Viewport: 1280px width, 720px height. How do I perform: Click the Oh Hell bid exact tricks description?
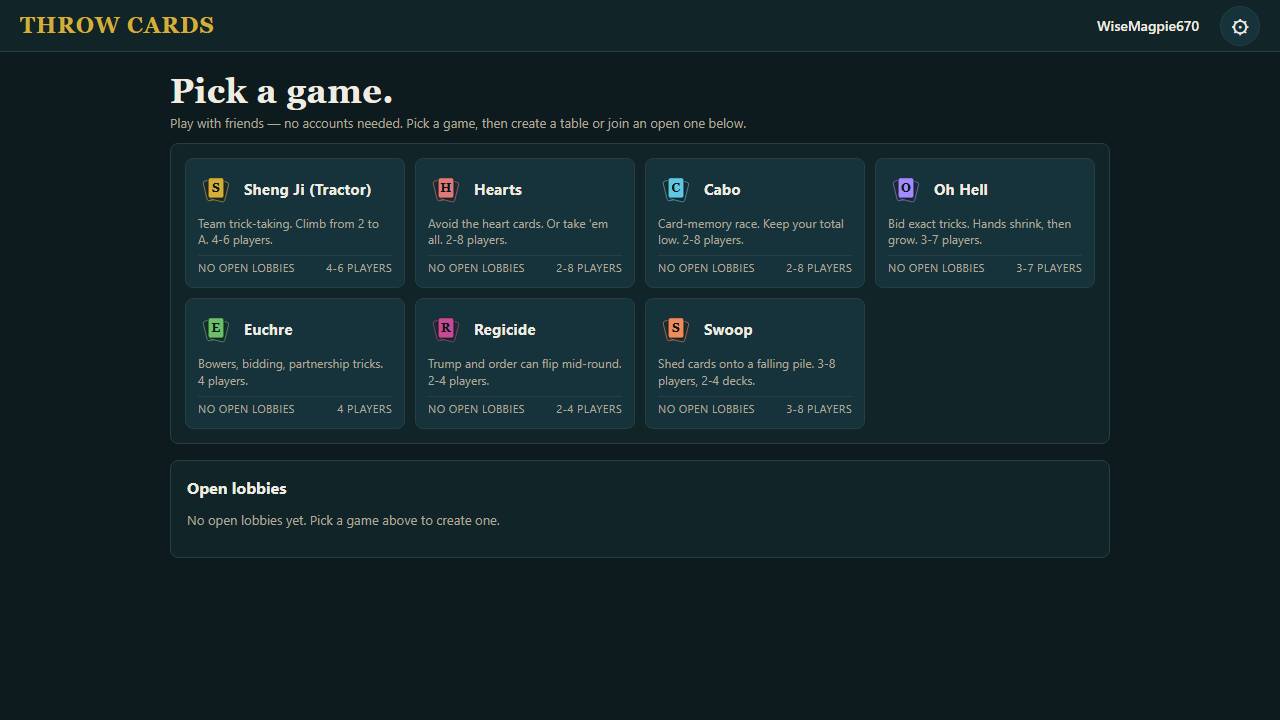click(980, 232)
